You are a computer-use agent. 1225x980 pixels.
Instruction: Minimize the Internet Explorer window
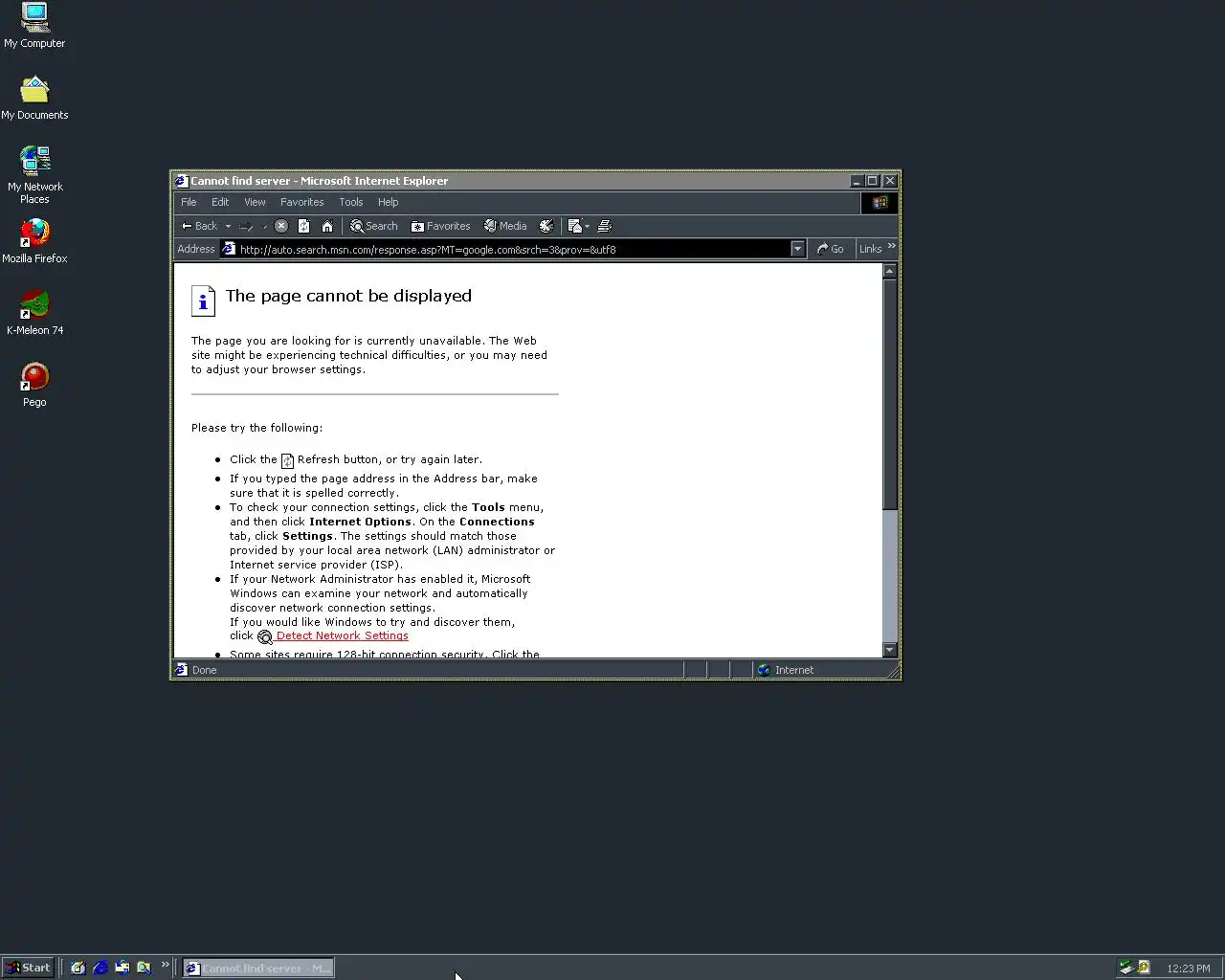pos(857,181)
